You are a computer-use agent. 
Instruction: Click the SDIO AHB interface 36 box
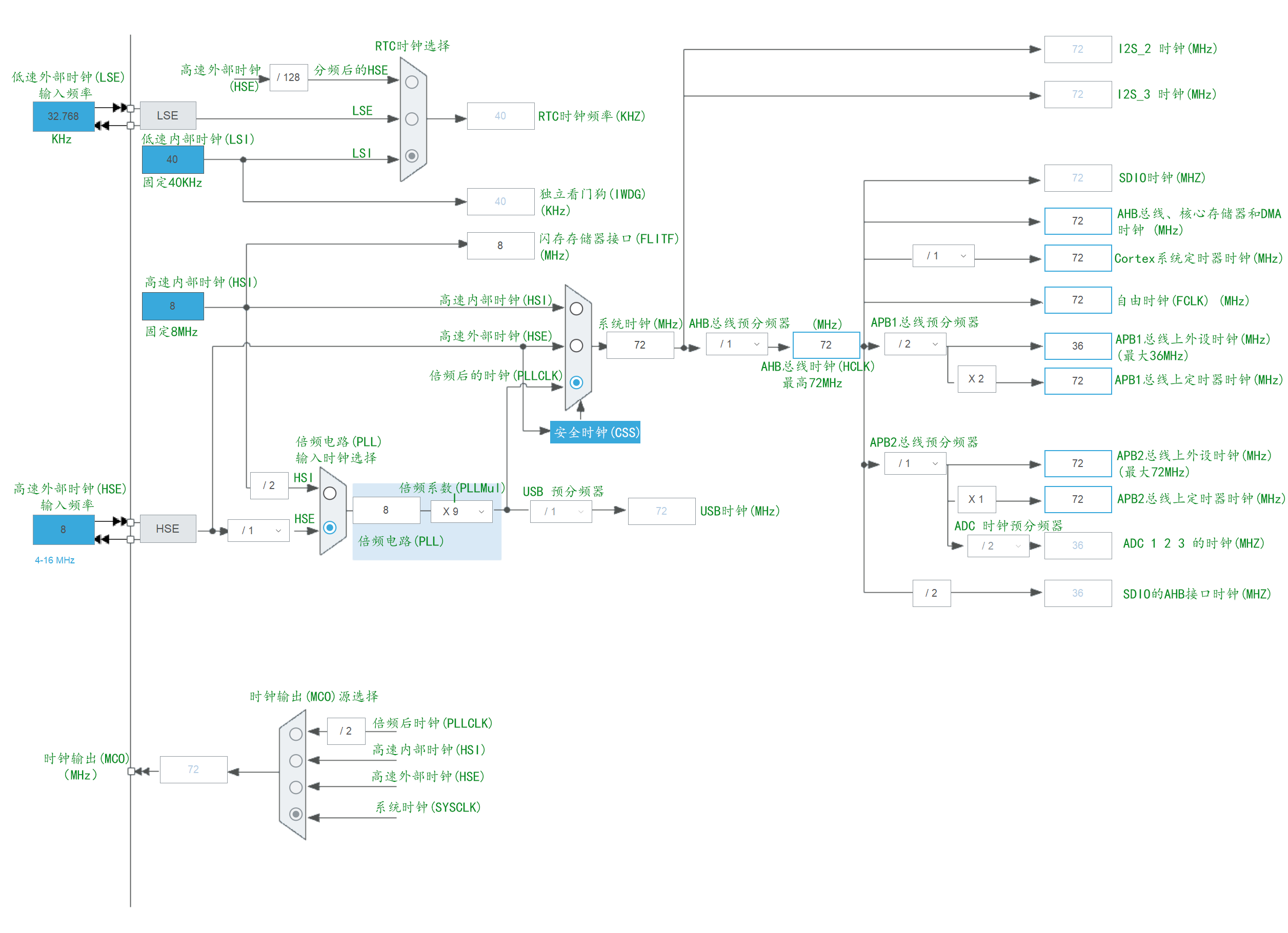pos(1078,594)
